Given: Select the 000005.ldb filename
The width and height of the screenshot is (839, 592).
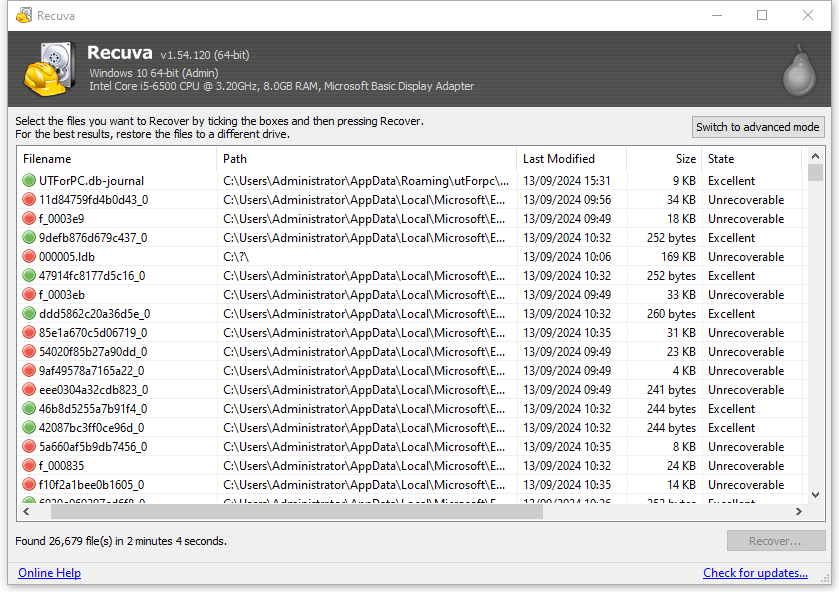Looking at the screenshot, I should tap(66, 257).
